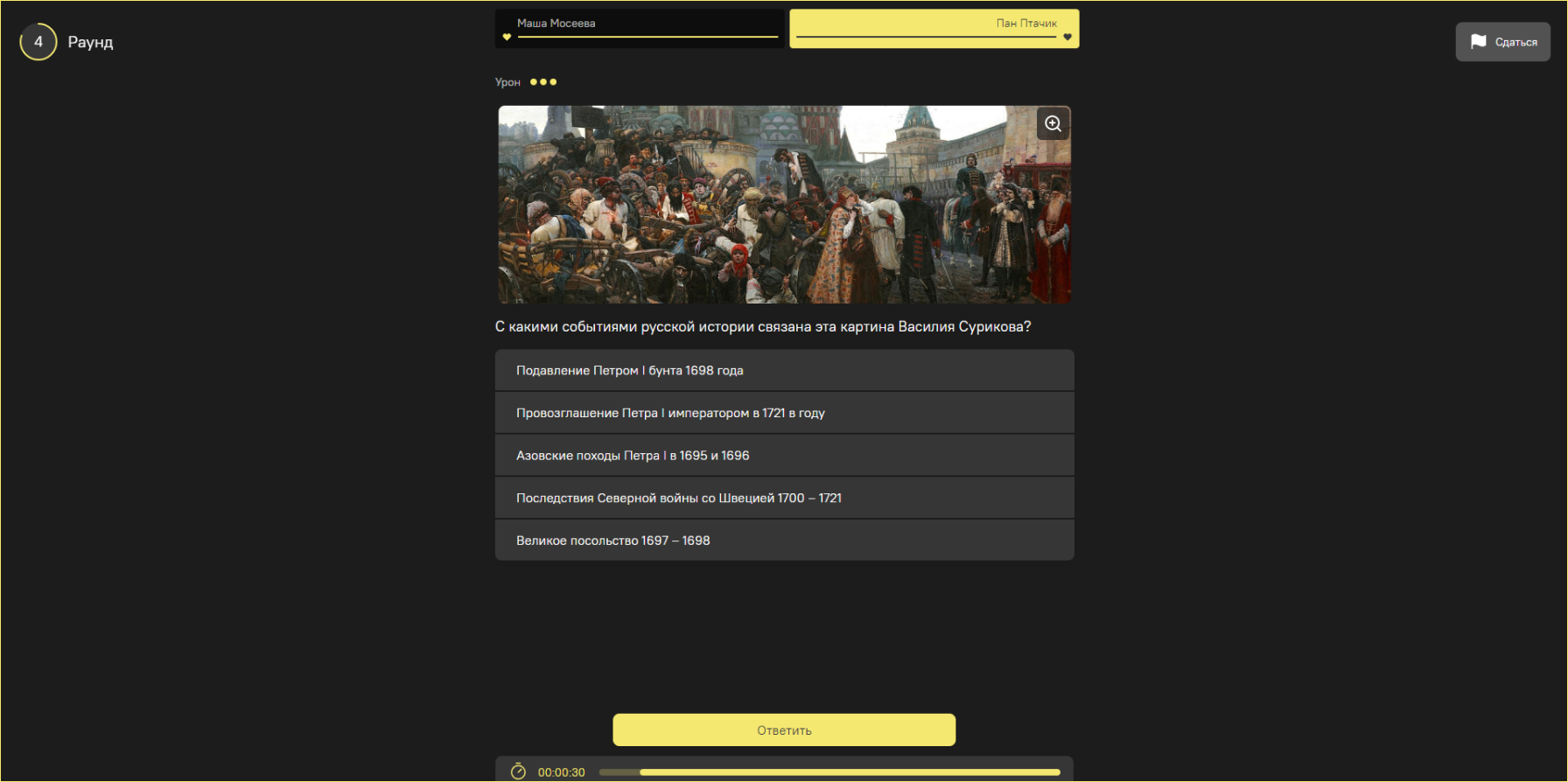
Task: Click the stopwatch timer icon
Action: pyautogui.click(x=518, y=772)
